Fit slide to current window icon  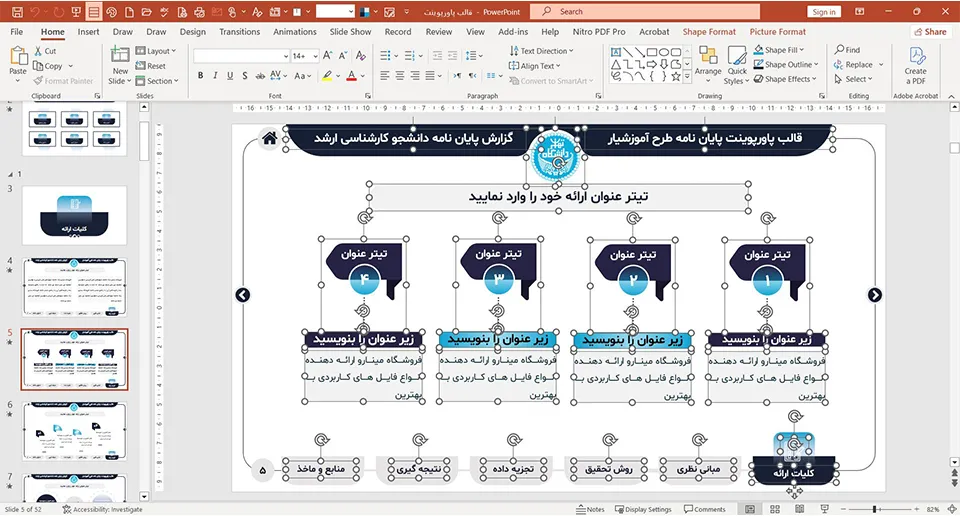tap(952, 509)
